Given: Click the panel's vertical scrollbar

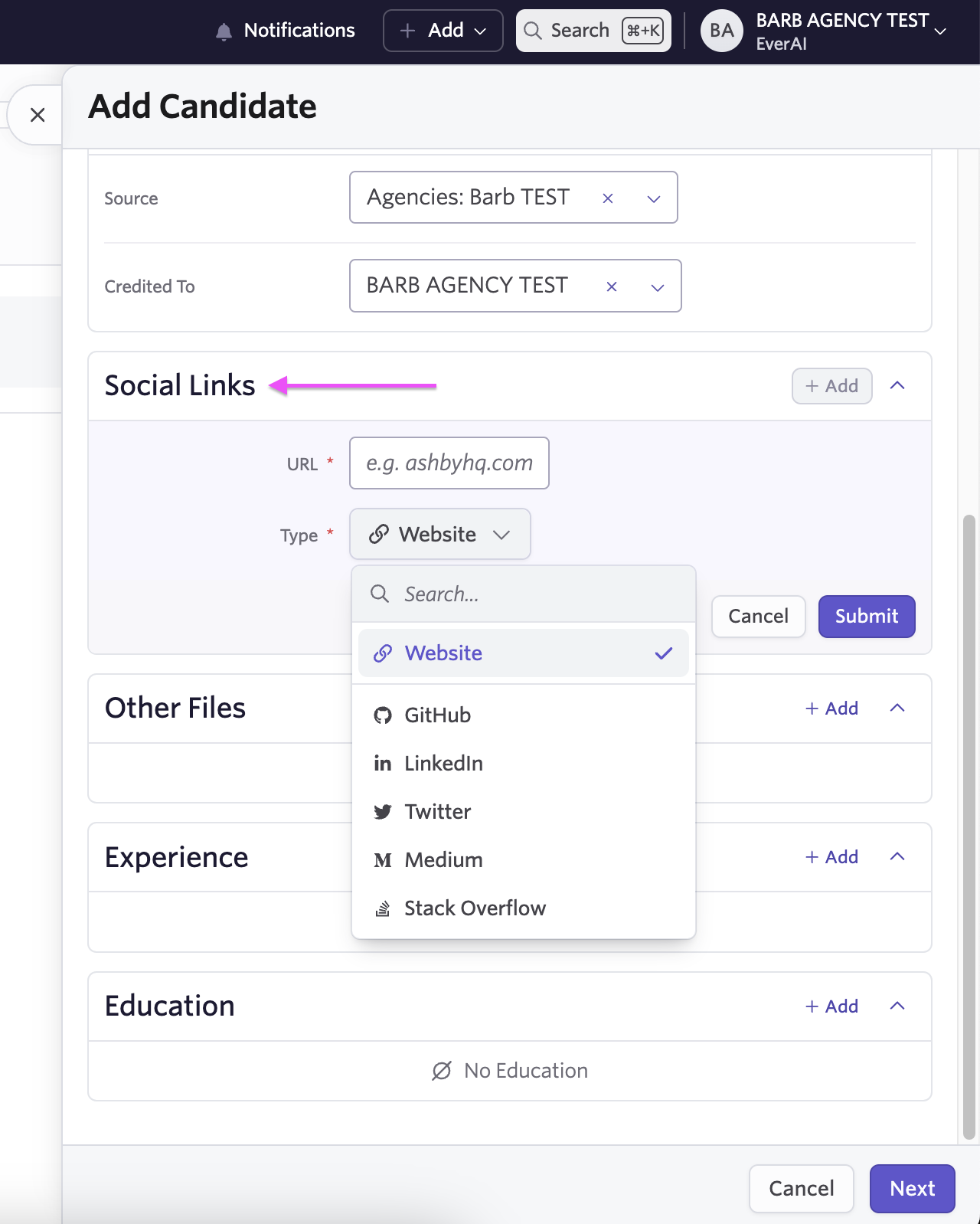Looking at the screenshot, I should coord(969,827).
